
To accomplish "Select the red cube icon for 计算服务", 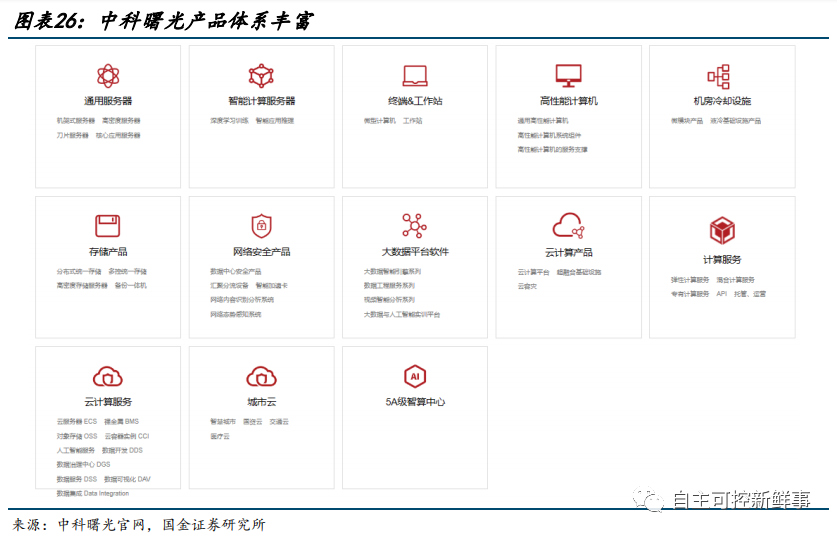I will pyautogui.click(x=722, y=231).
